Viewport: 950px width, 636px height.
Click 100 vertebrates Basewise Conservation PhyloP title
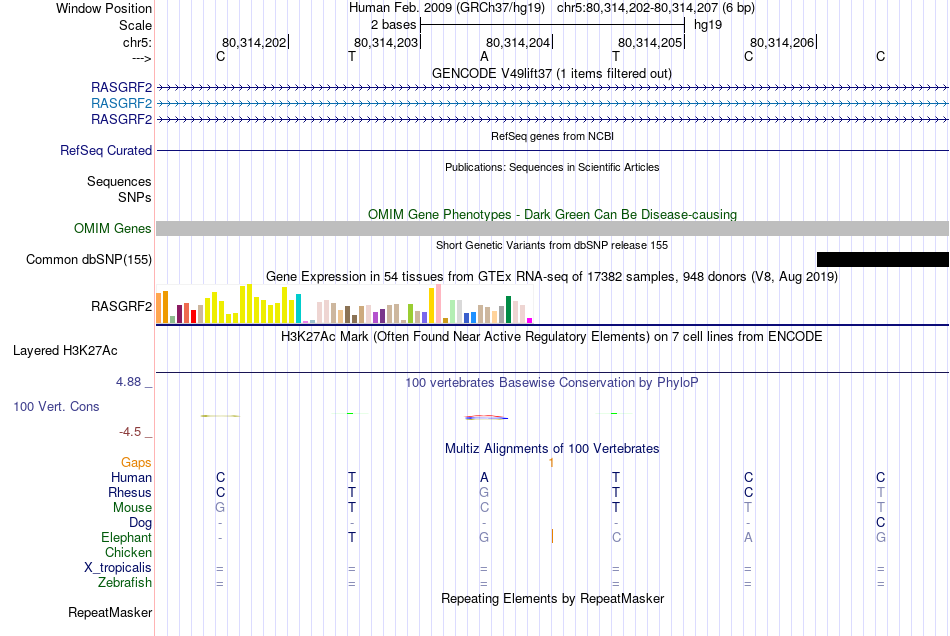click(552, 383)
